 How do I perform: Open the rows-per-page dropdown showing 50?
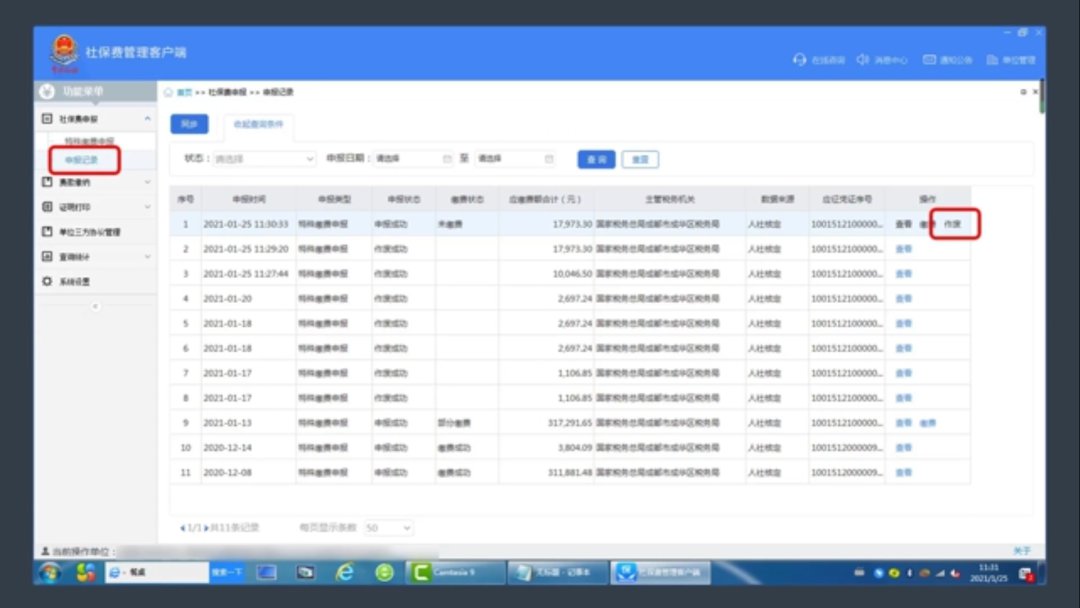[x=389, y=527]
